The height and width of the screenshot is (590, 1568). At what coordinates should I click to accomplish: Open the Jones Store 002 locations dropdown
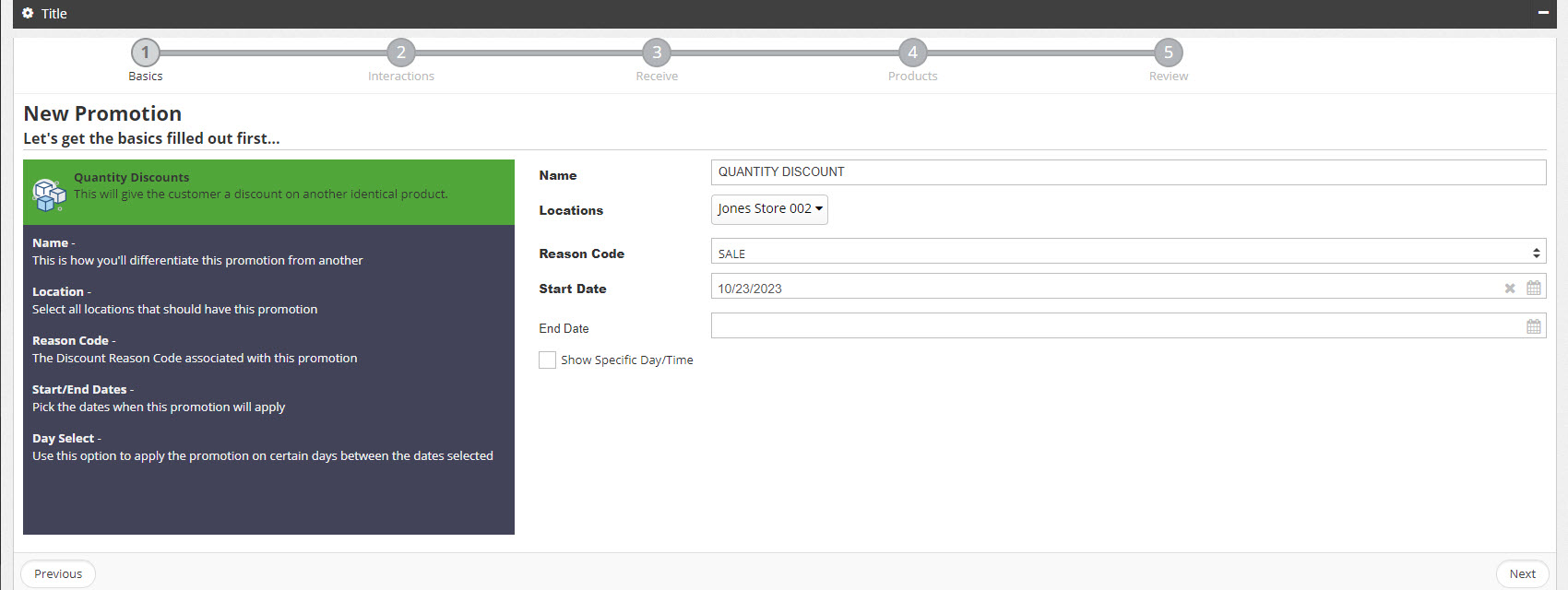point(769,209)
